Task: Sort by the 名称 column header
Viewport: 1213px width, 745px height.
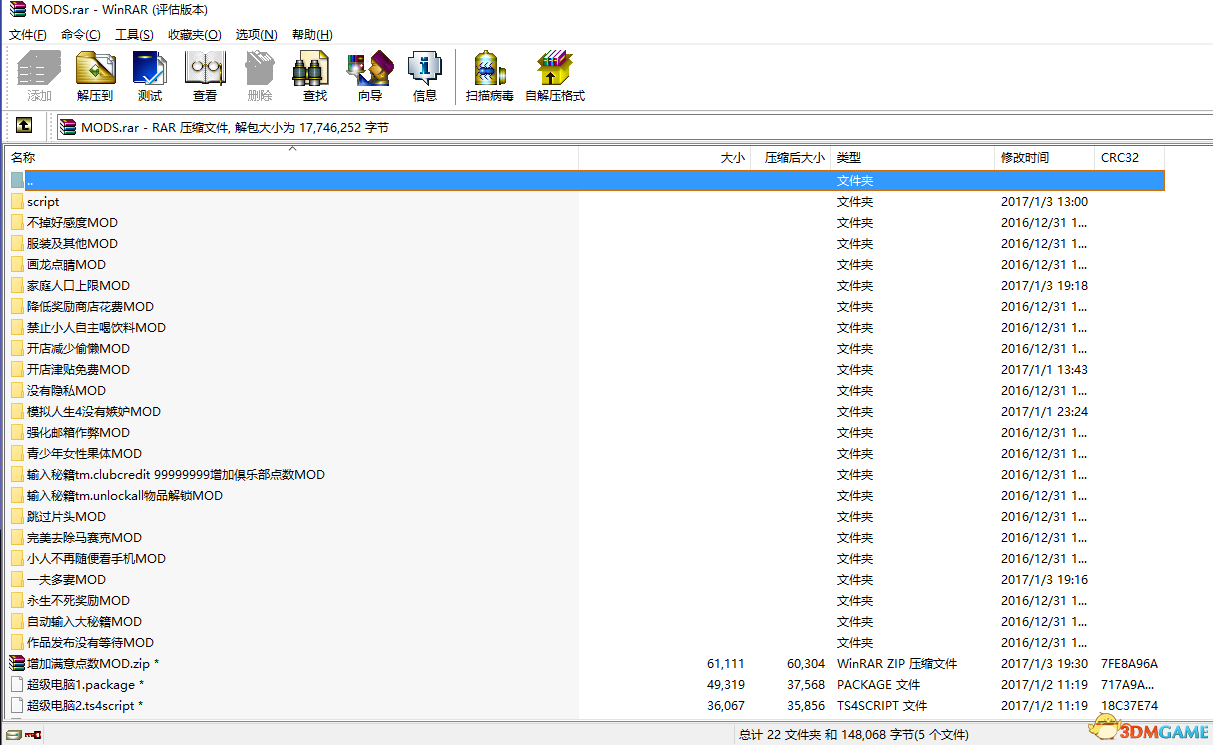Action: click(292, 158)
